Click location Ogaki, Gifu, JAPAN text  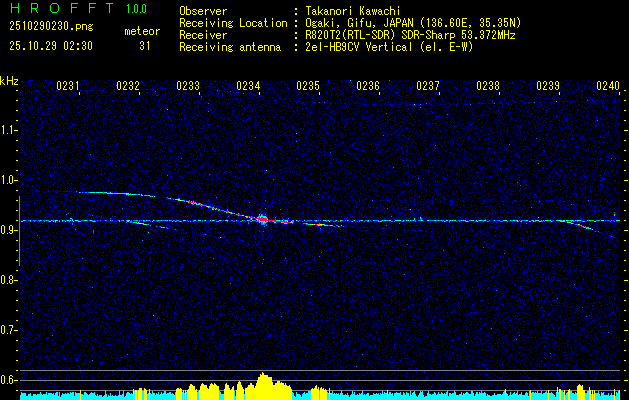point(413,23)
